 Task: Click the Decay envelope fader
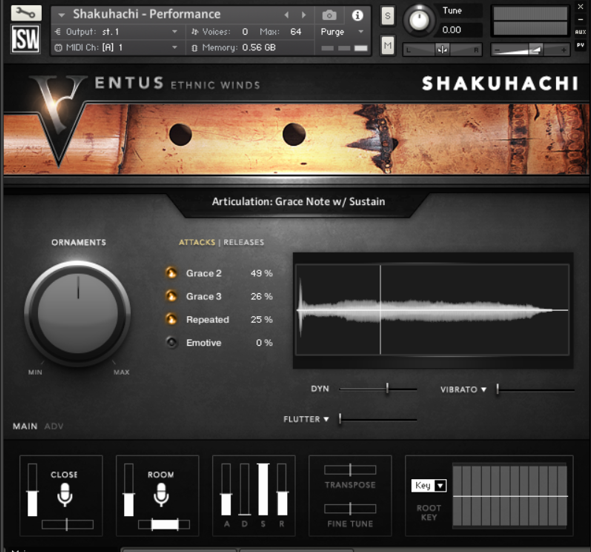(x=245, y=489)
